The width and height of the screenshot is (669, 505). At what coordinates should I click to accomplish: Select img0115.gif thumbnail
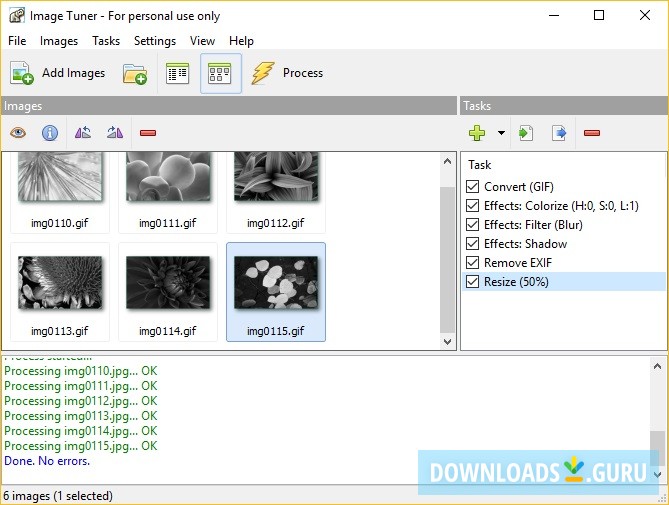tap(276, 292)
